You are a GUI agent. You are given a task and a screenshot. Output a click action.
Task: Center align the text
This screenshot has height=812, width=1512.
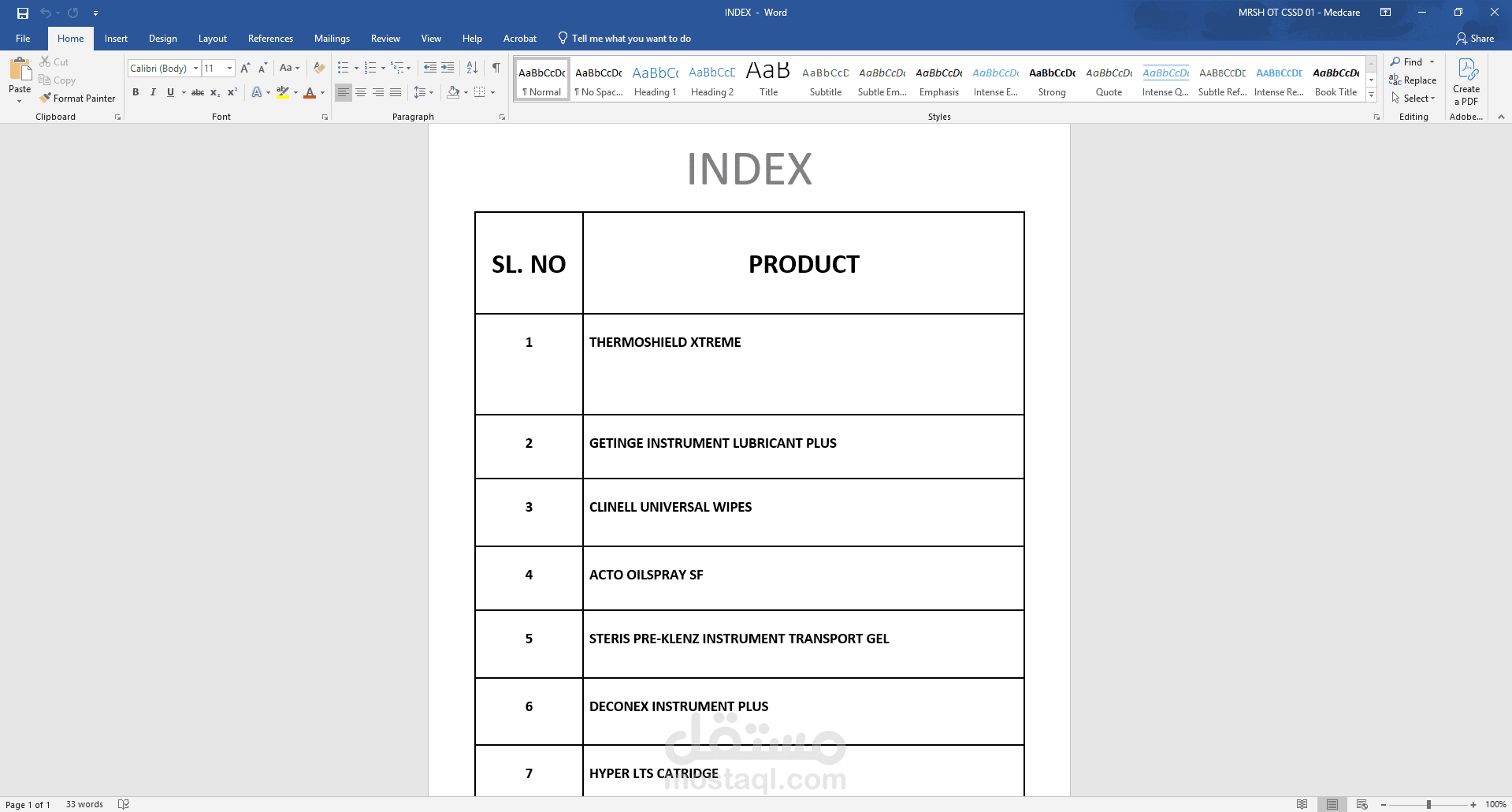coord(361,92)
